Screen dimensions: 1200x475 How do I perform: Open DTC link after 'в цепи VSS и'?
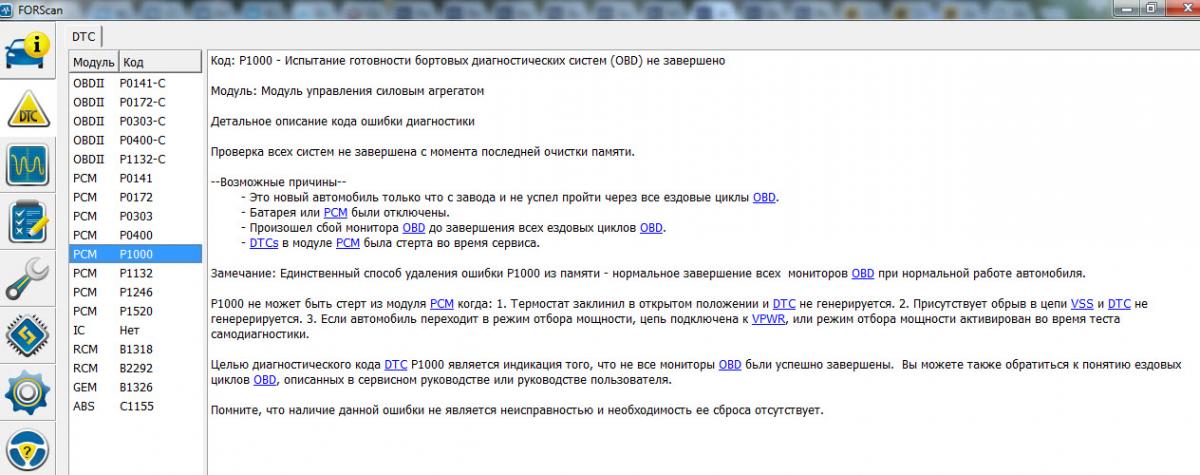pos(1120,303)
